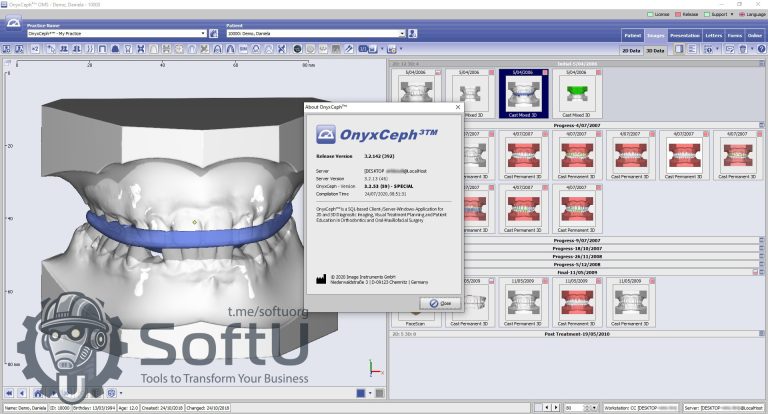Image resolution: width=768 pixels, height=414 pixels.
Task: Switch to the Images tab
Action: point(655,35)
